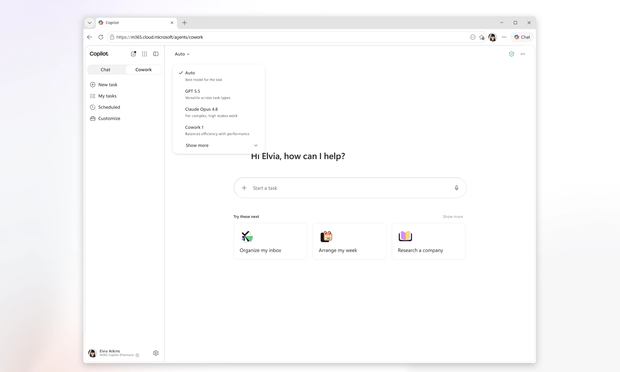Close the Copilot browser tab
This screenshot has height=372, width=620.
172,23
